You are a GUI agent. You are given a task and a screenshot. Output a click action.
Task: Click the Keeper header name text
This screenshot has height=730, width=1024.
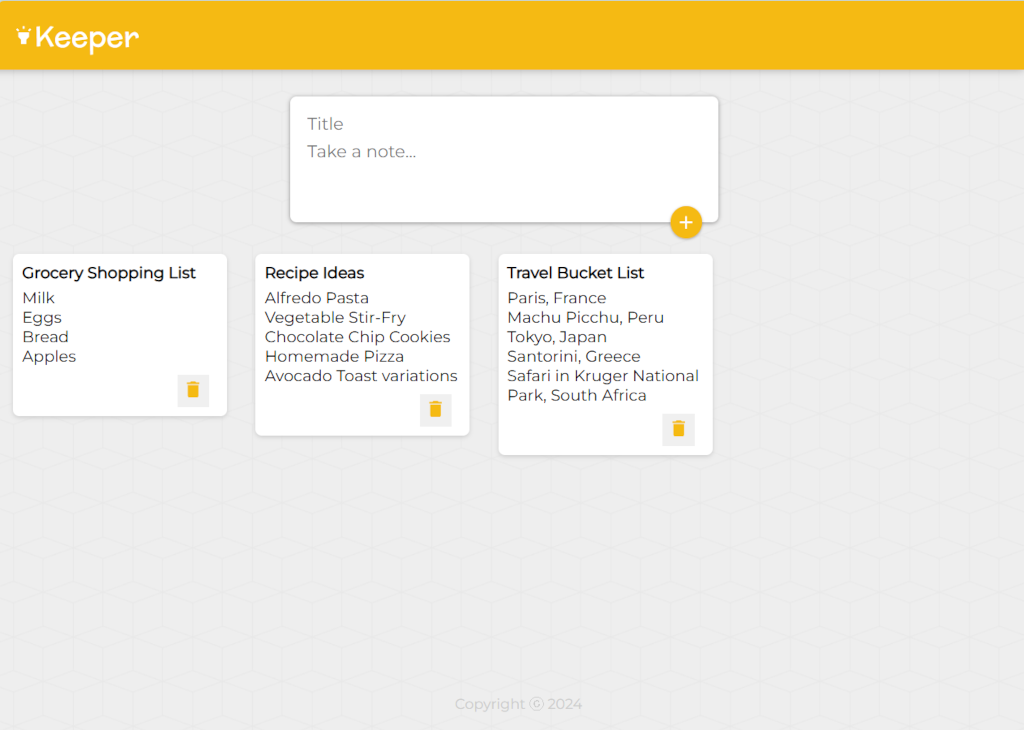coord(87,38)
